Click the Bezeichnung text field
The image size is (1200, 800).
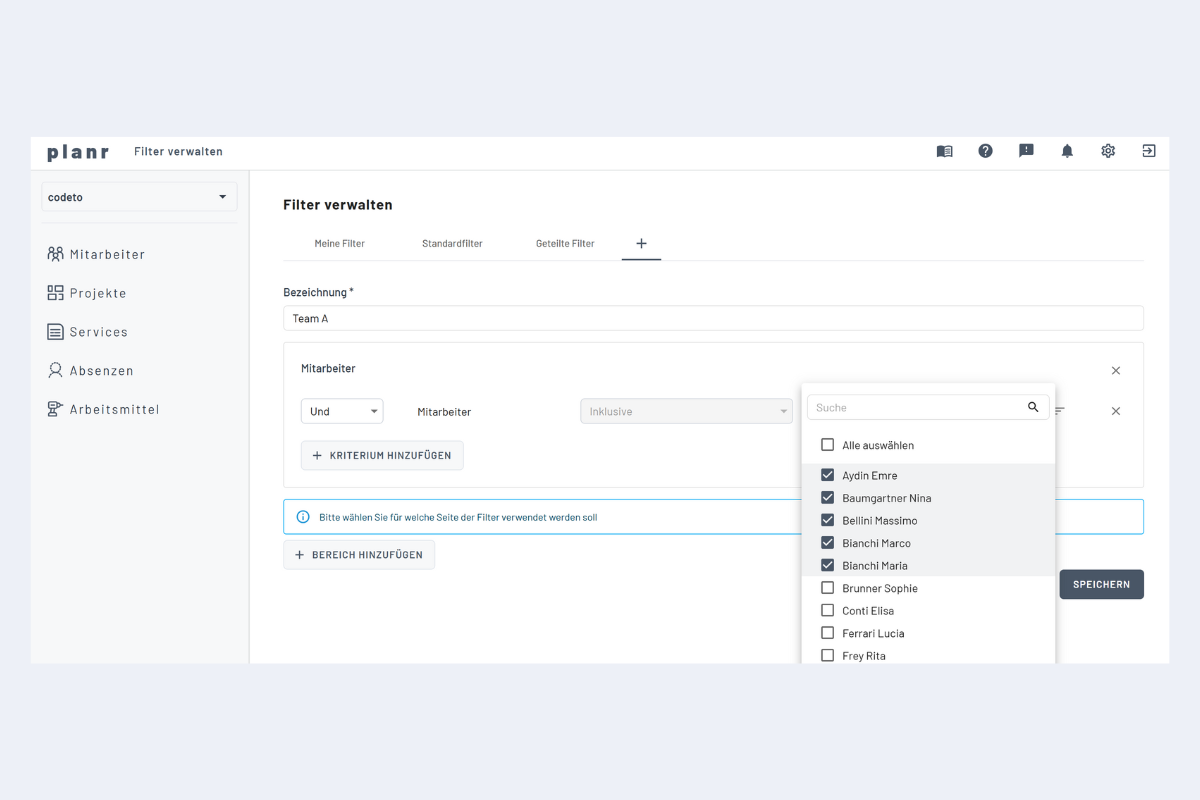tap(713, 318)
